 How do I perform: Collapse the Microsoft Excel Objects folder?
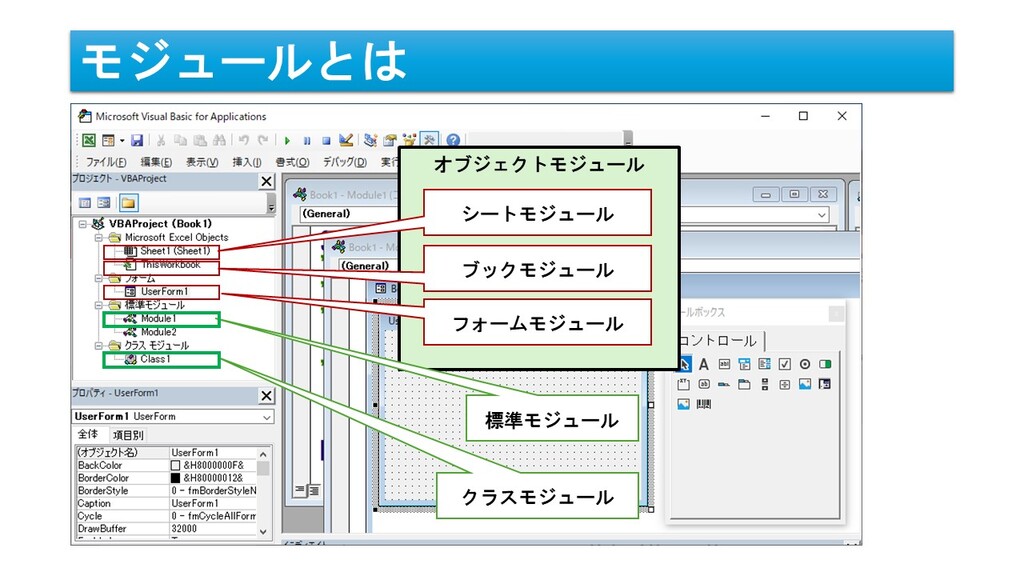click(98, 238)
